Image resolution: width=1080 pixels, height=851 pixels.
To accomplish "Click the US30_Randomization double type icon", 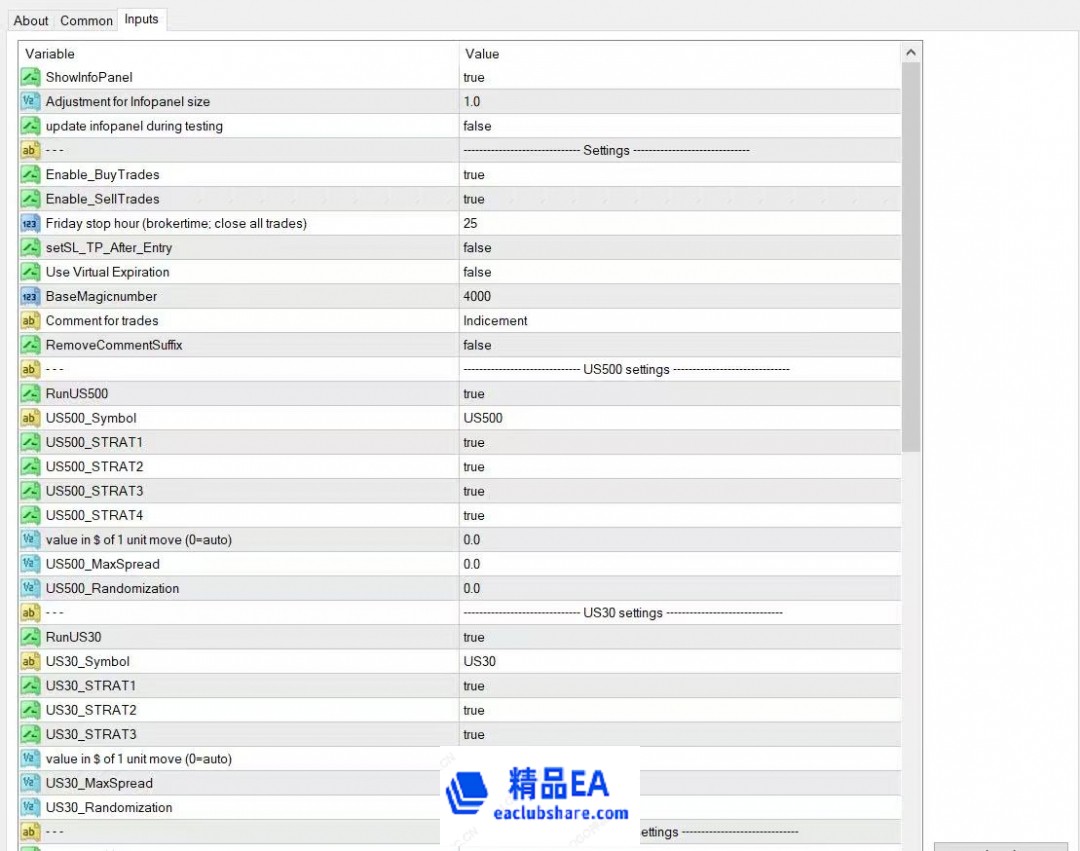I will coord(30,807).
